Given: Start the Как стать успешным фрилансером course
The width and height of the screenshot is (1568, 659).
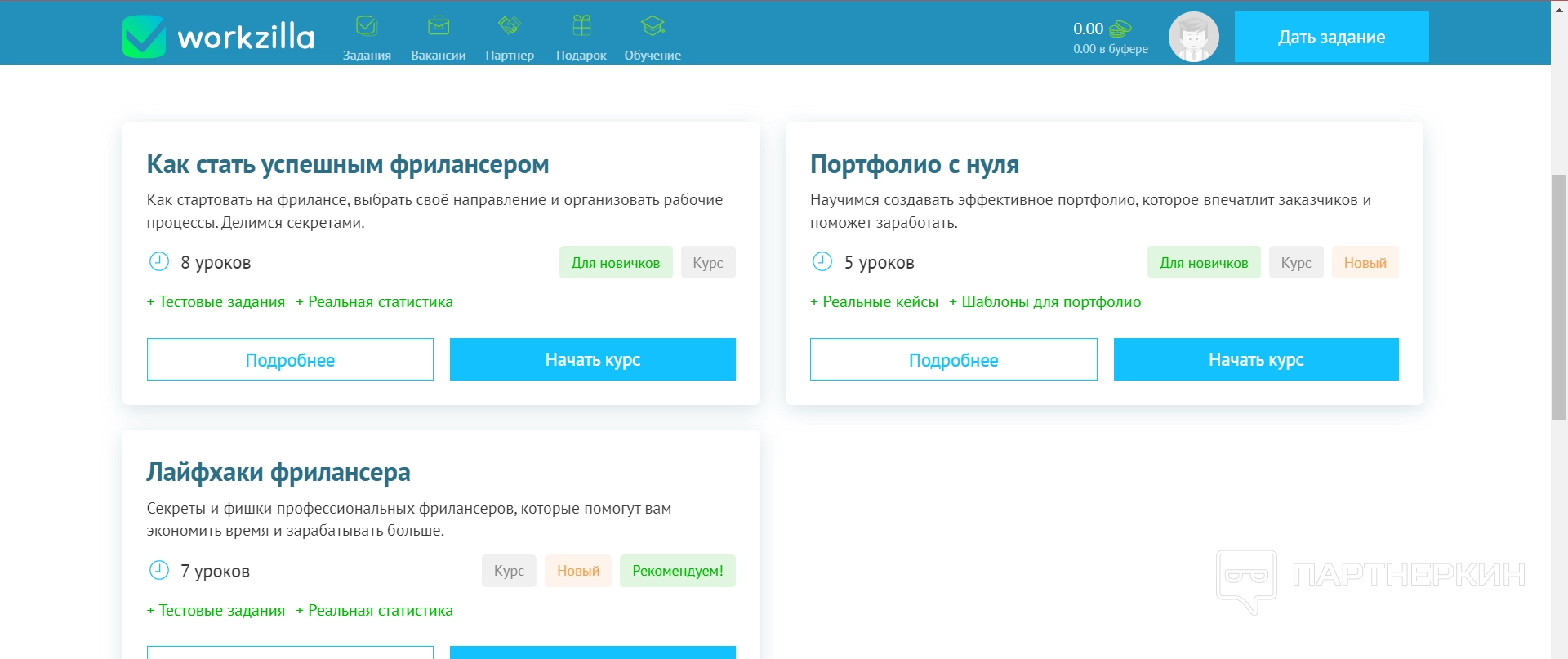Looking at the screenshot, I should [593, 359].
